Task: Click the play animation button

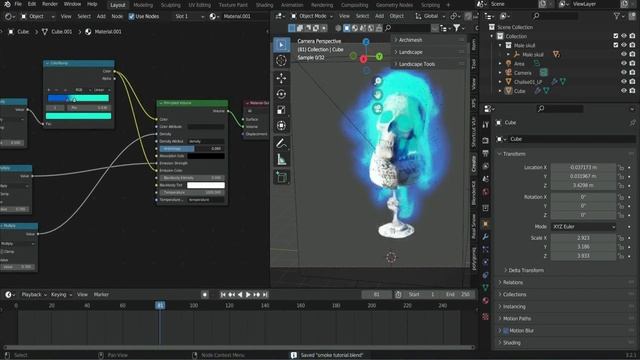Action: [248, 295]
